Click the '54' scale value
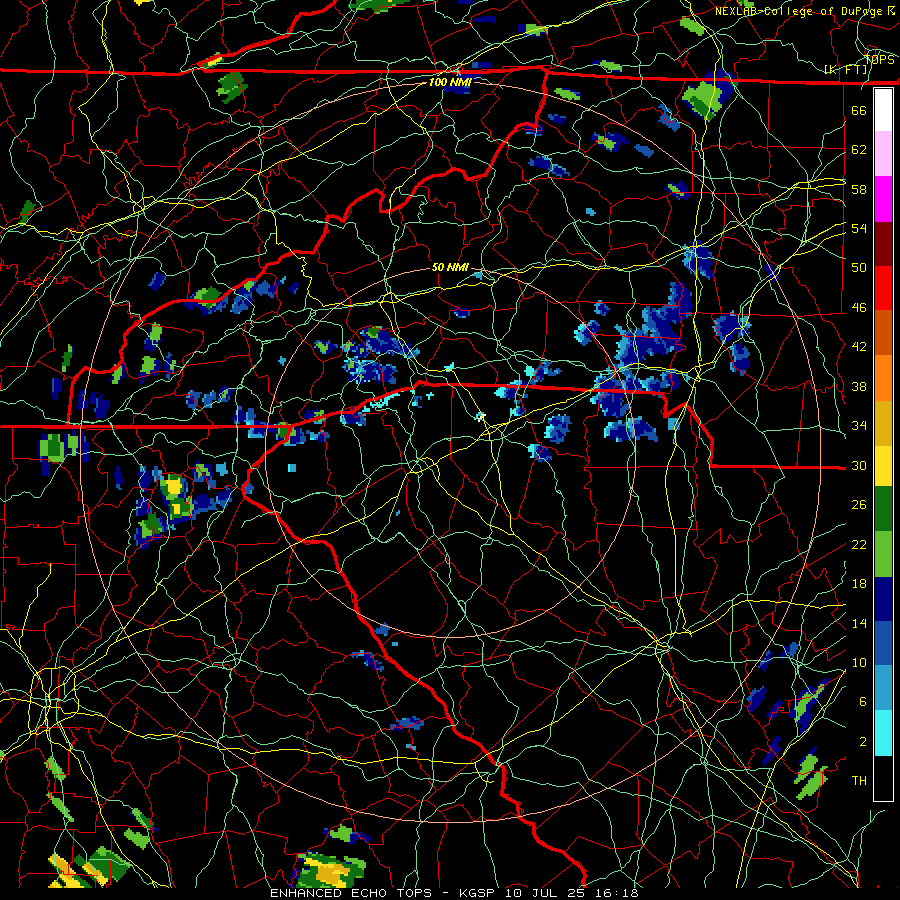Image resolution: width=900 pixels, height=900 pixels. click(859, 228)
